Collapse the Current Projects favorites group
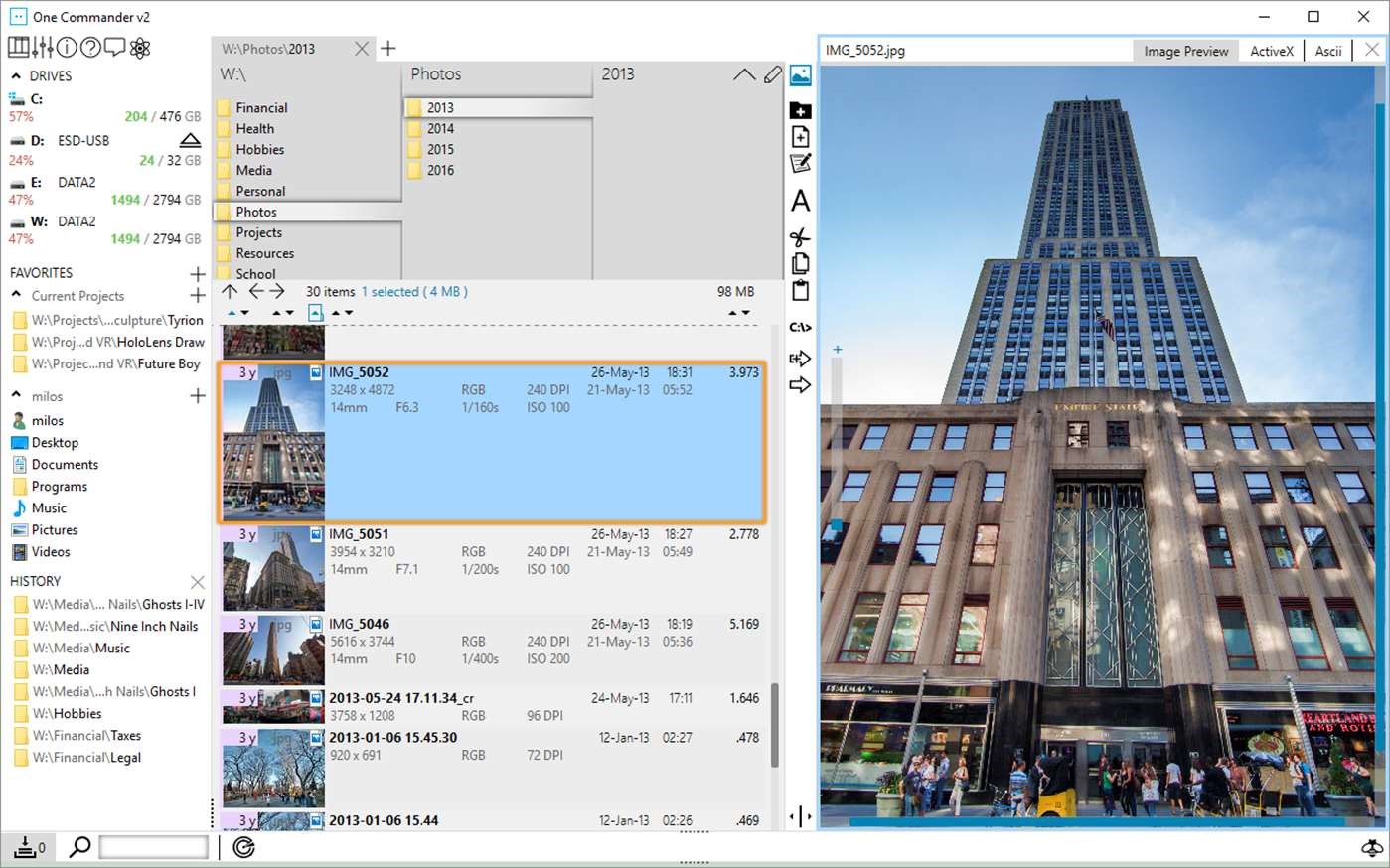The image size is (1390, 868). coord(16,295)
